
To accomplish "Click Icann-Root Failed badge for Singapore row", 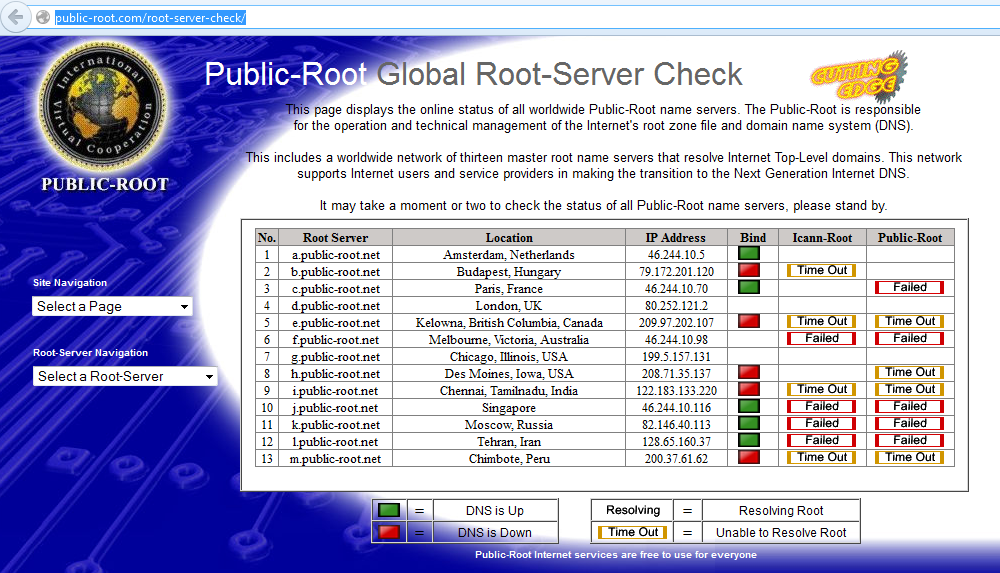I will coord(821,406).
